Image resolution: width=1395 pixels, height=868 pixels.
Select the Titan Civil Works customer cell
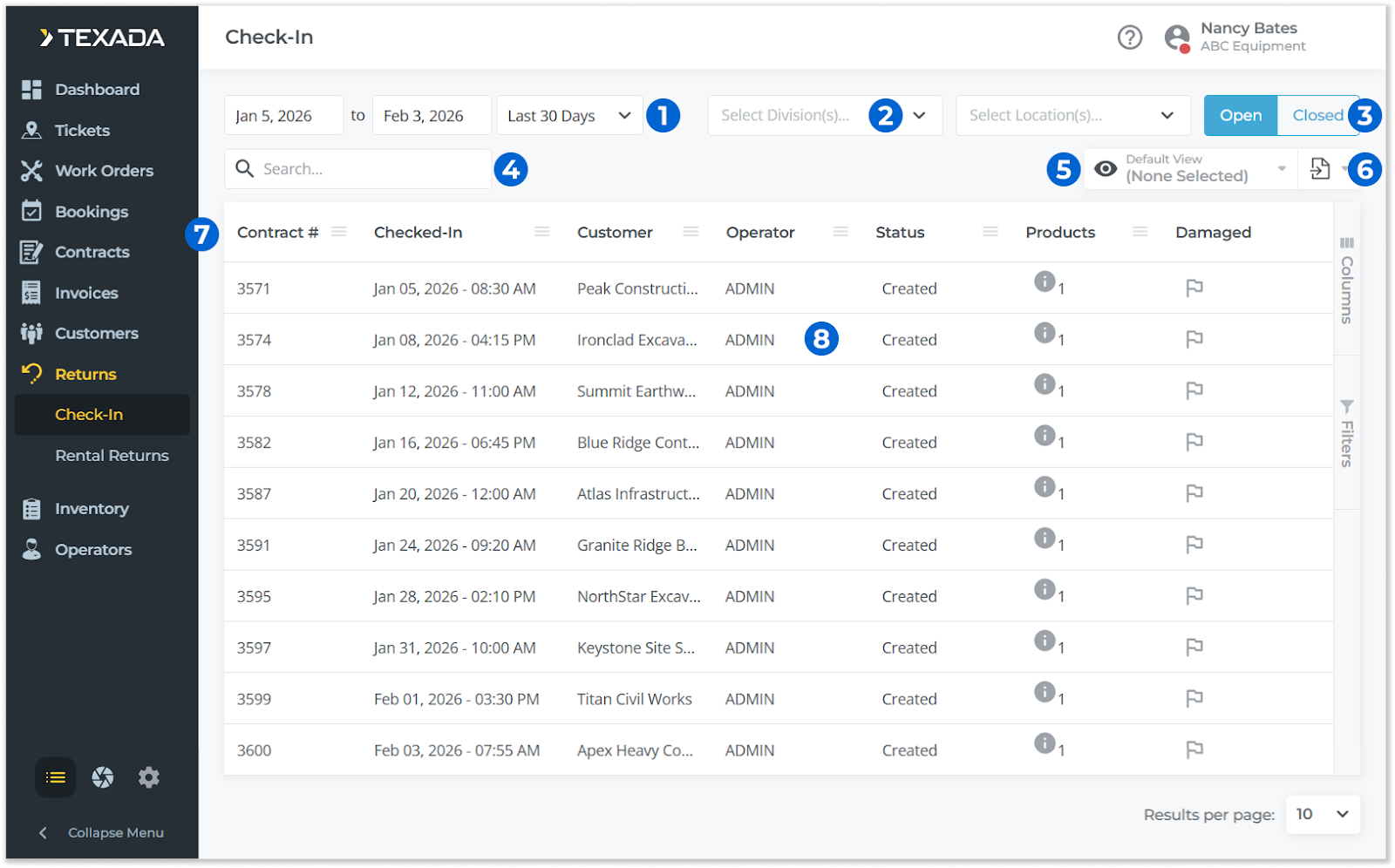click(x=635, y=699)
